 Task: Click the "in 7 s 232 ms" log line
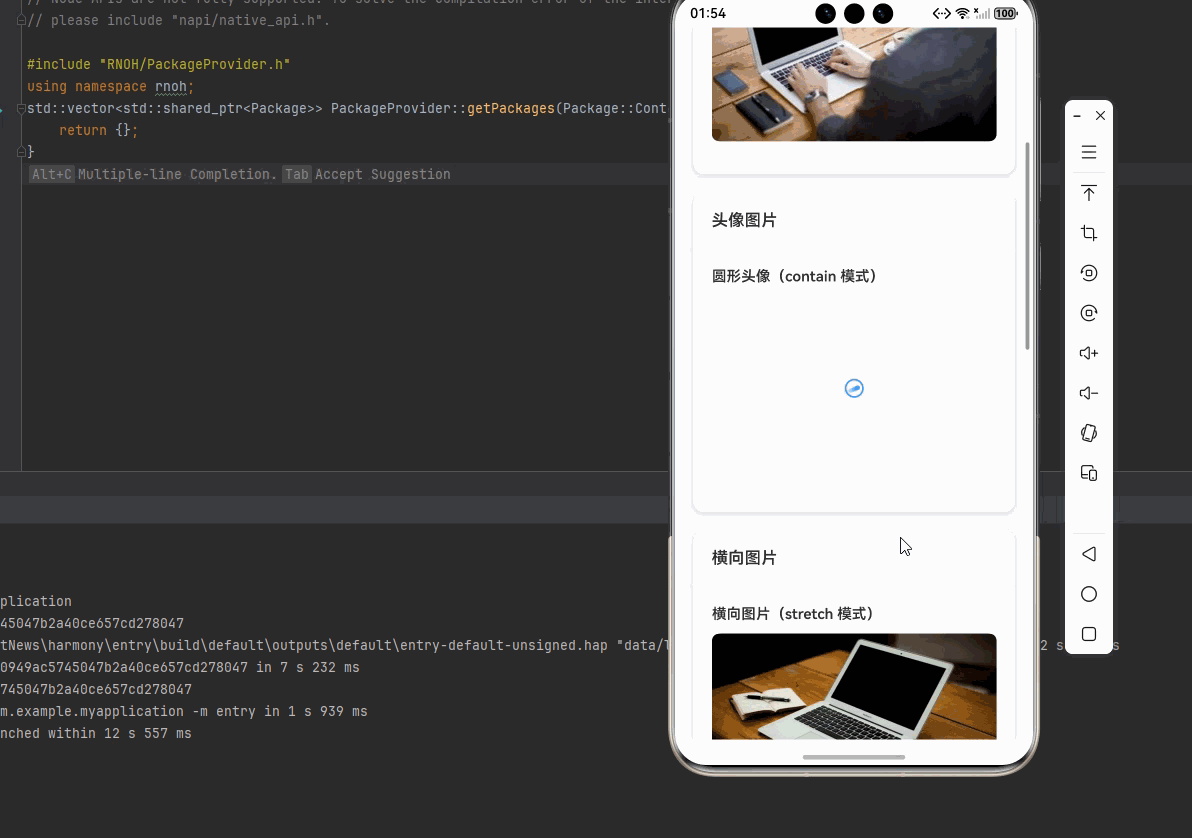pyautogui.click(x=179, y=668)
